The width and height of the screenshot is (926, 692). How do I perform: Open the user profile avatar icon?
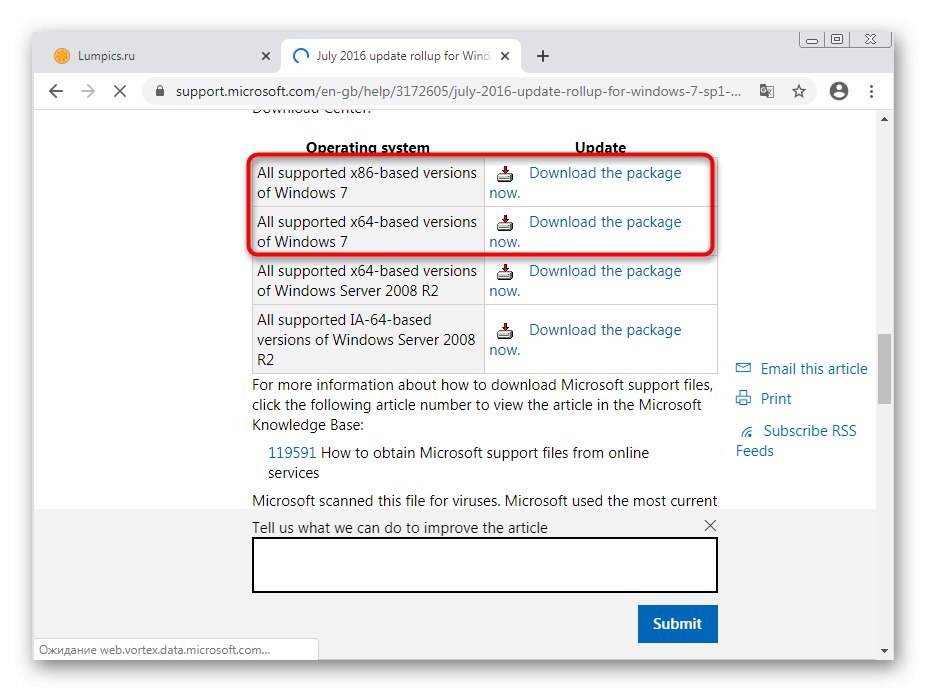pos(839,91)
